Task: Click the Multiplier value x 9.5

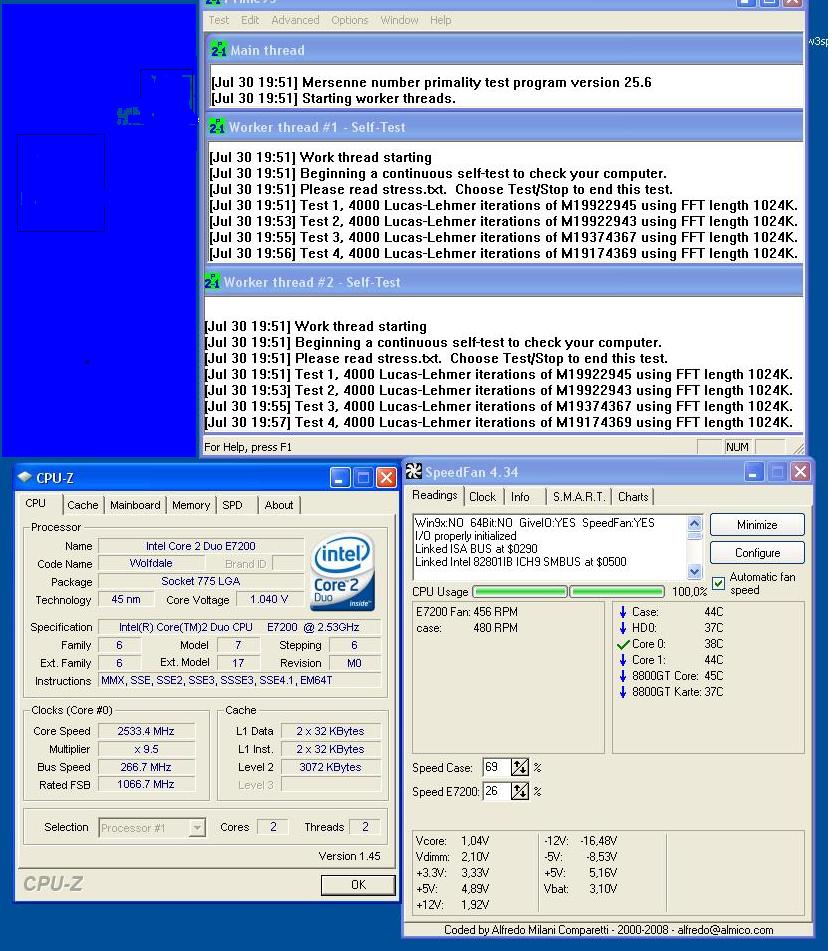Action: [x=146, y=749]
